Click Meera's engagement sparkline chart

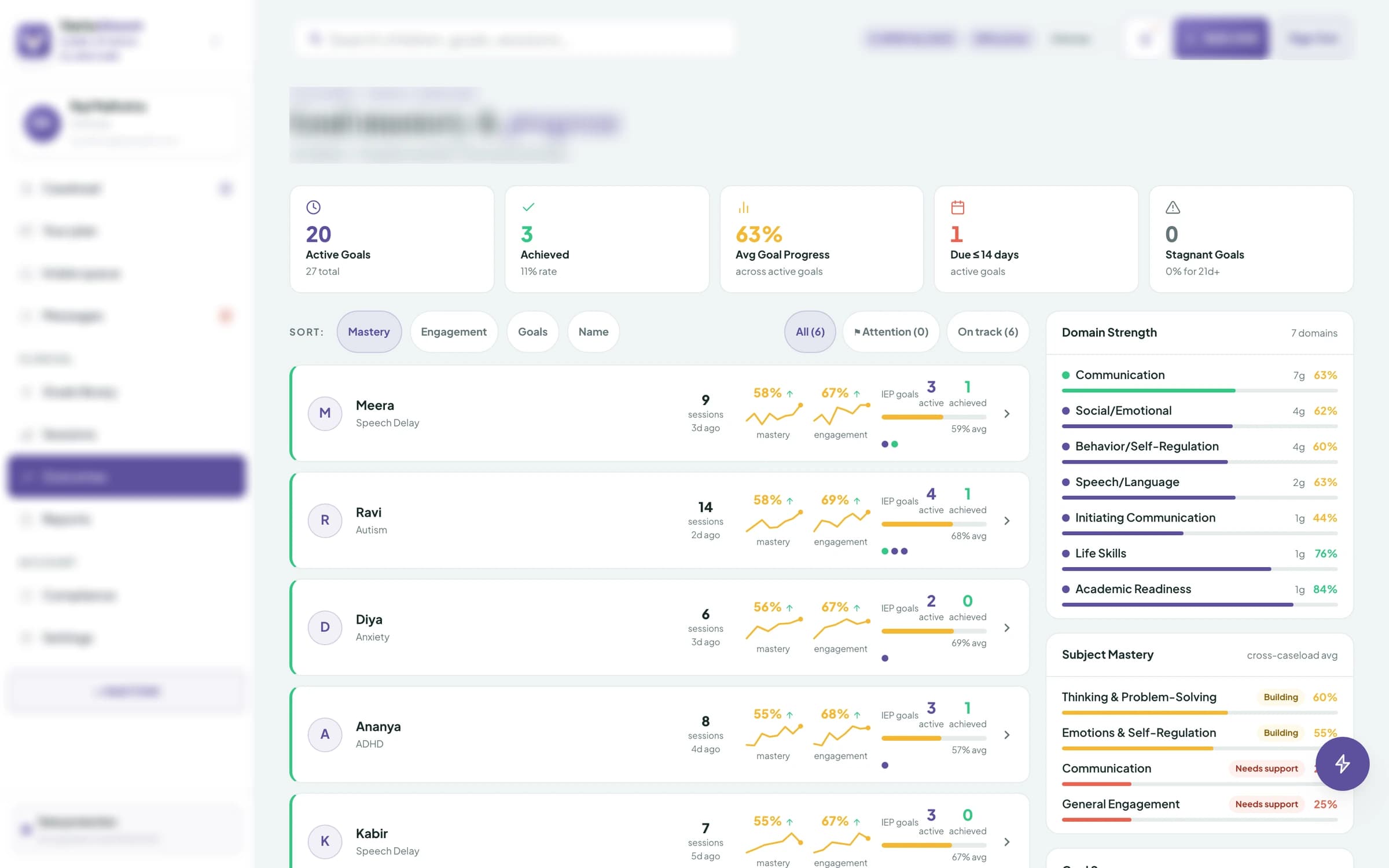point(842,414)
